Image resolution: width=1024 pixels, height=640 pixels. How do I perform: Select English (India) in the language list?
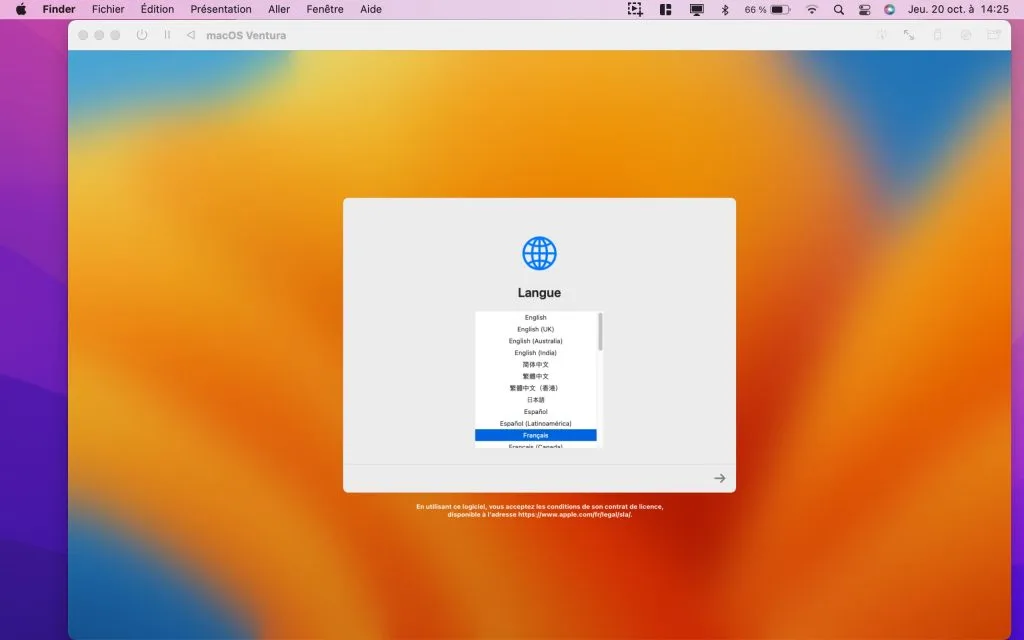536,353
